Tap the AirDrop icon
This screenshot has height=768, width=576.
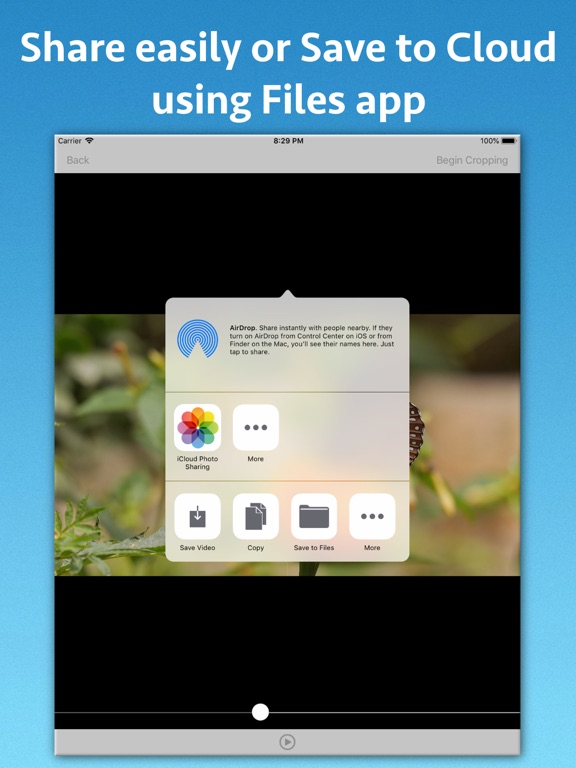(197, 338)
